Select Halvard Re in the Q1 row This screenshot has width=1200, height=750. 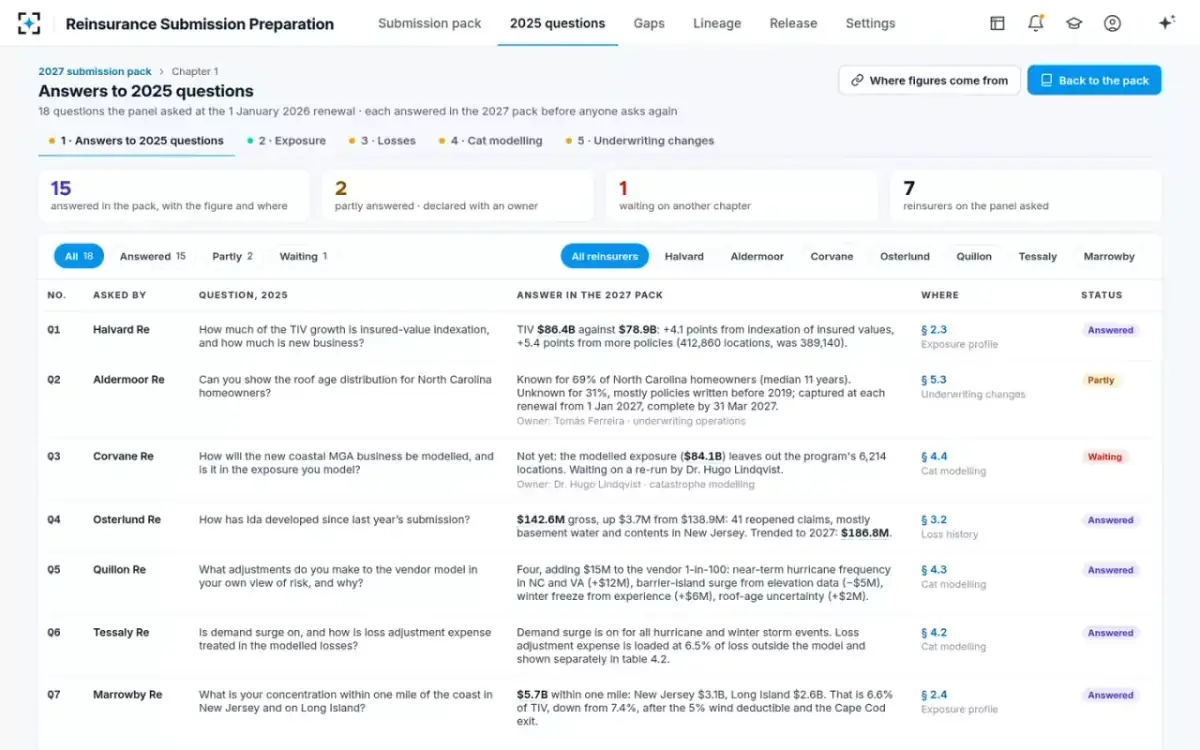(120, 329)
